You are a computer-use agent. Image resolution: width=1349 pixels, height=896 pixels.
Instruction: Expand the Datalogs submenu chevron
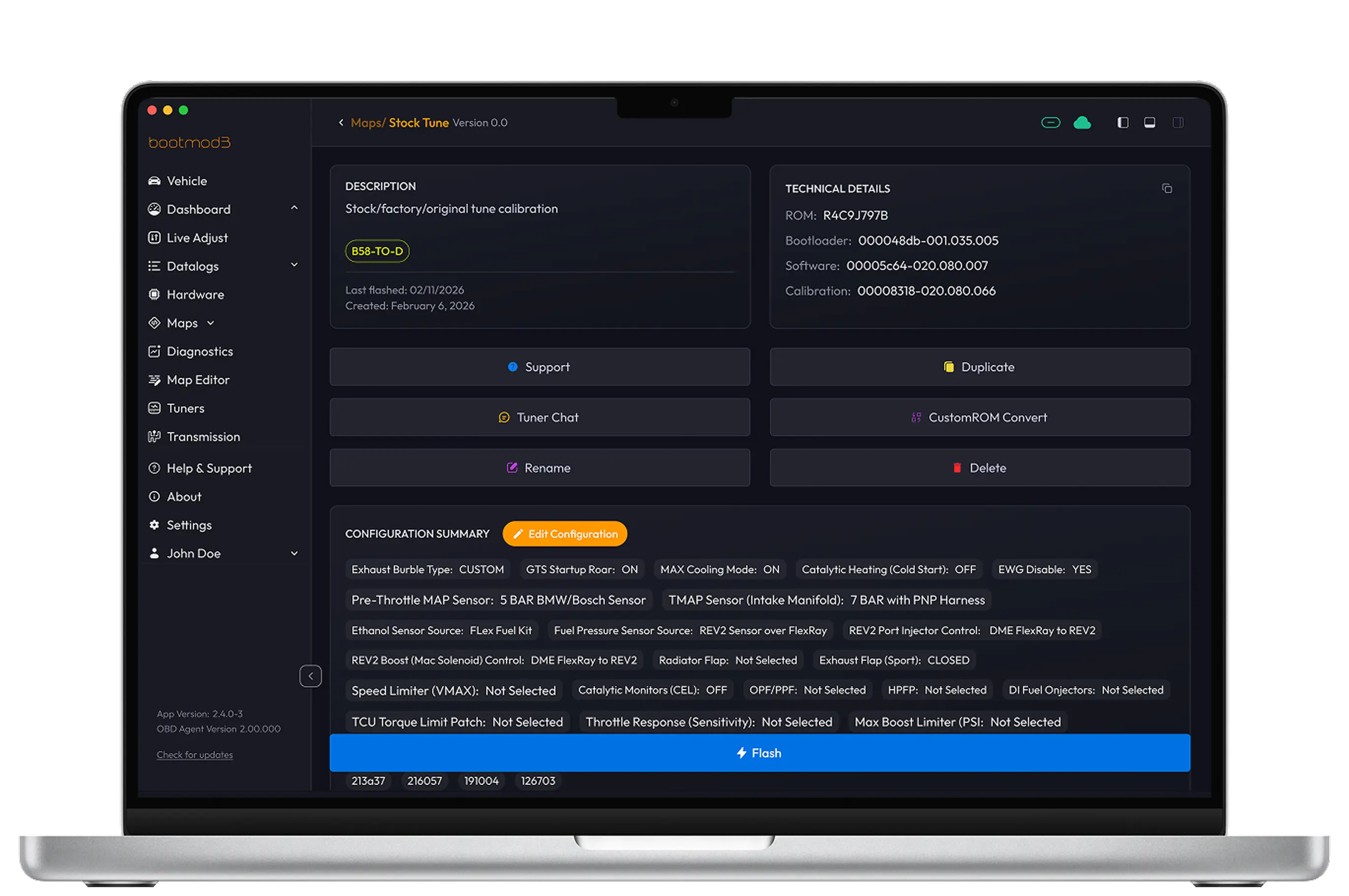[294, 265]
